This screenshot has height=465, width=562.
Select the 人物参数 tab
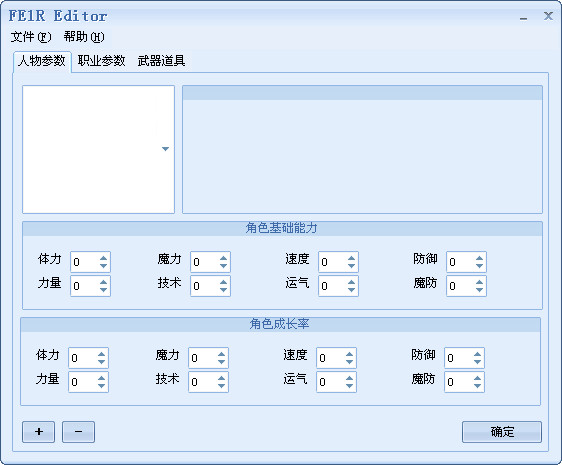[x=42, y=61]
